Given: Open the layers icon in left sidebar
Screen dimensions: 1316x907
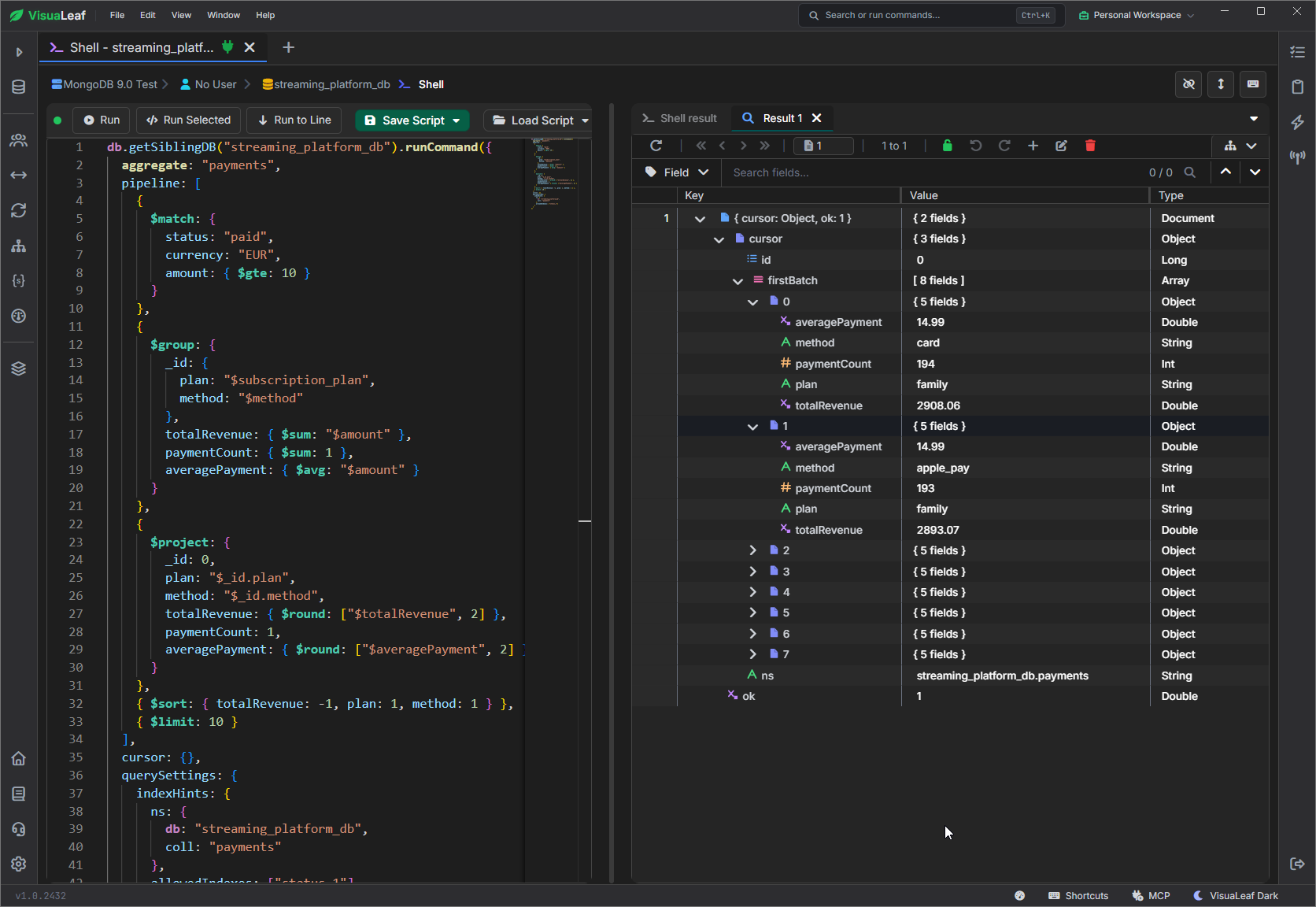Looking at the screenshot, I should 19,368.
